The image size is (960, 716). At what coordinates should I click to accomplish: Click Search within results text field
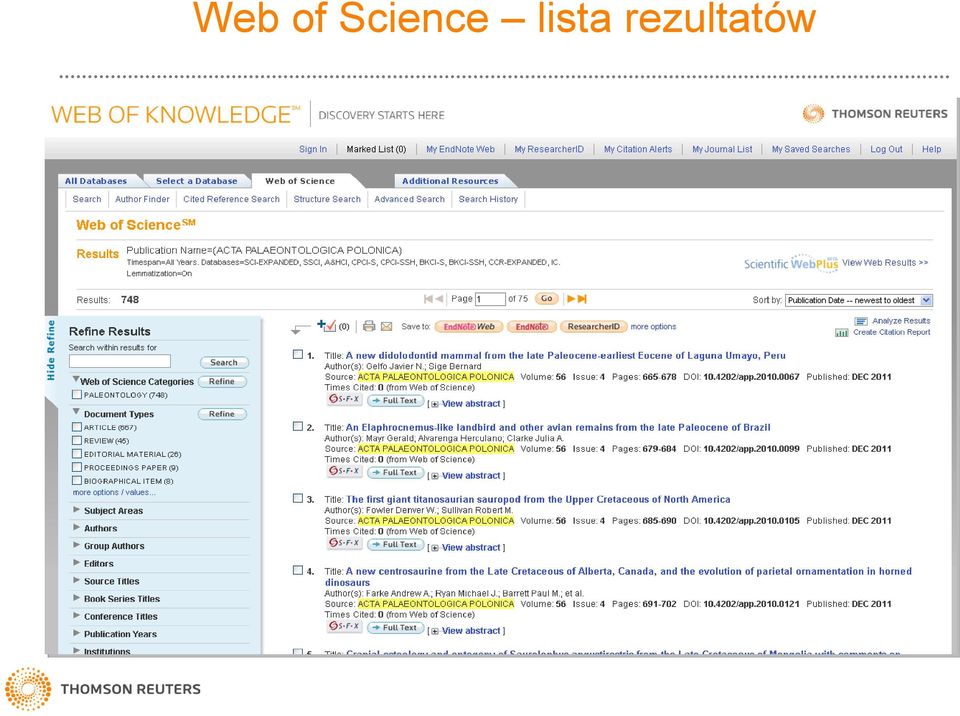pos(120,361)
